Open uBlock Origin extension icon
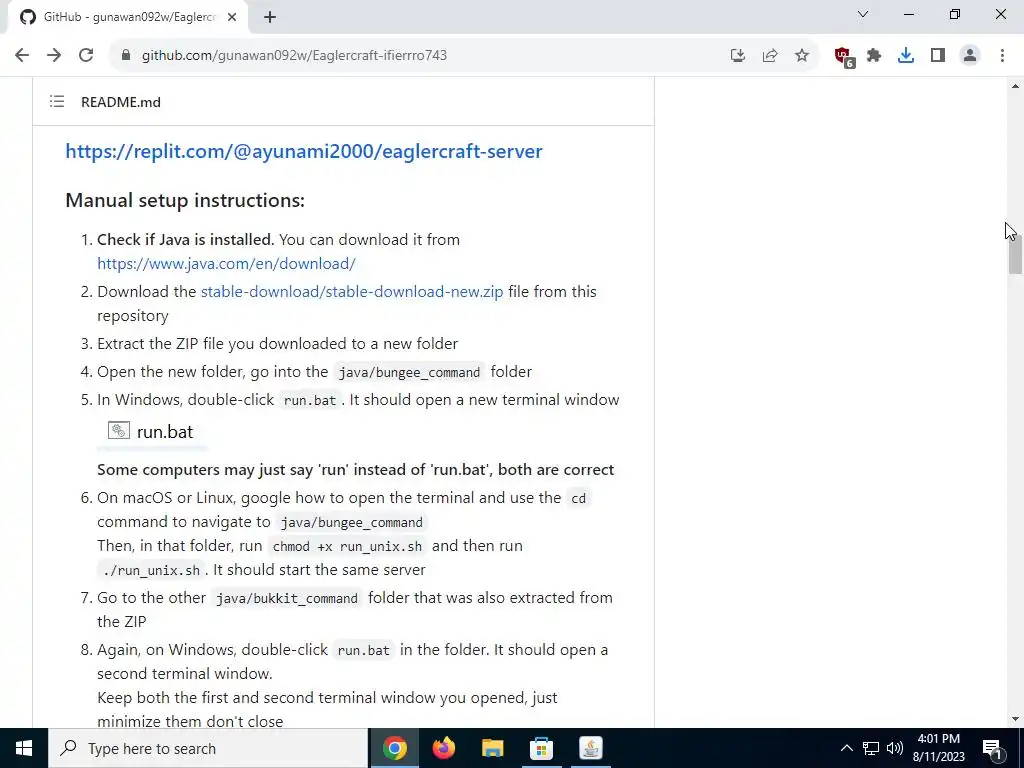Viewport: 1024px width, 768px height. point(844,57)
